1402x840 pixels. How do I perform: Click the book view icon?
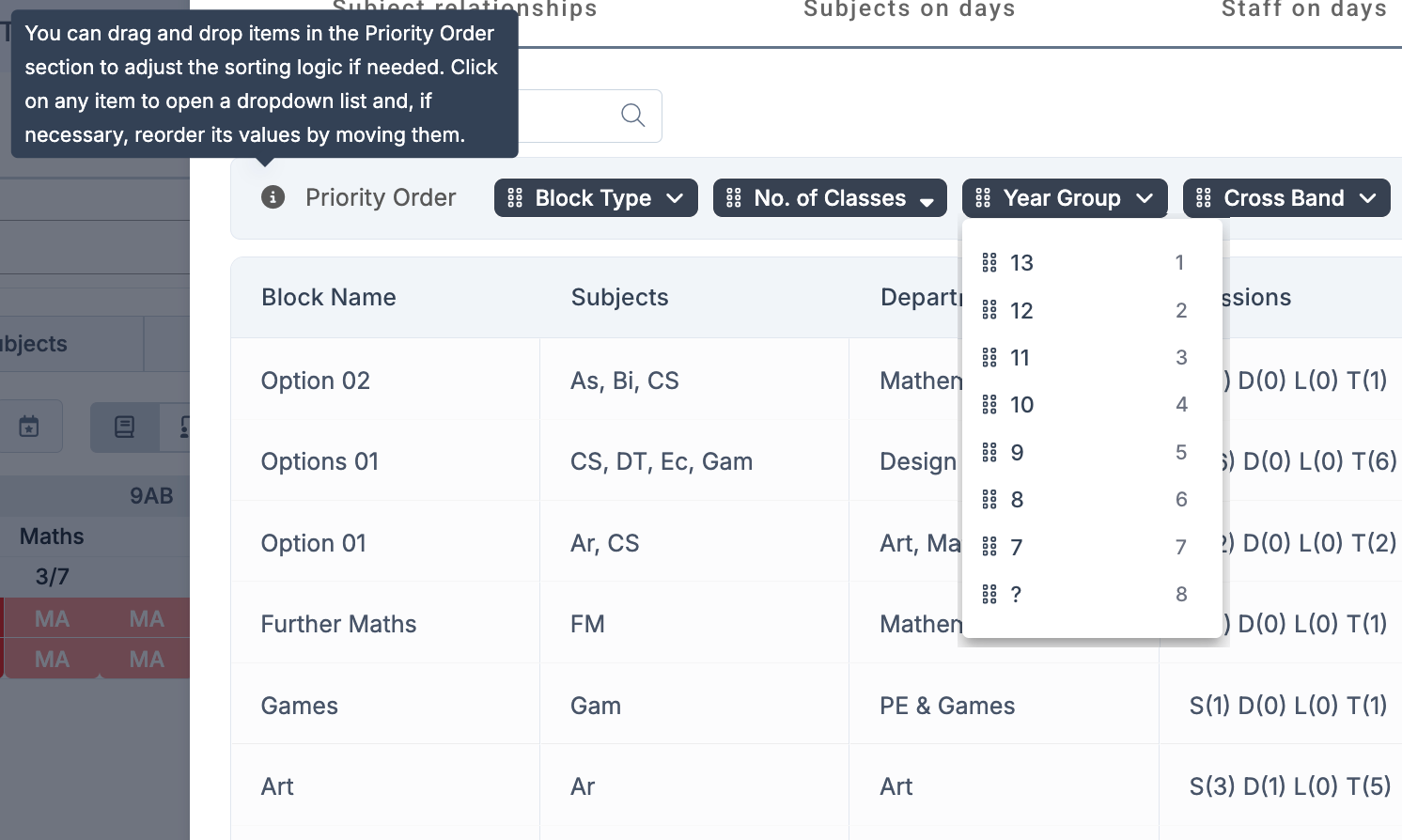pyautogui.click(x=124, y=428)
